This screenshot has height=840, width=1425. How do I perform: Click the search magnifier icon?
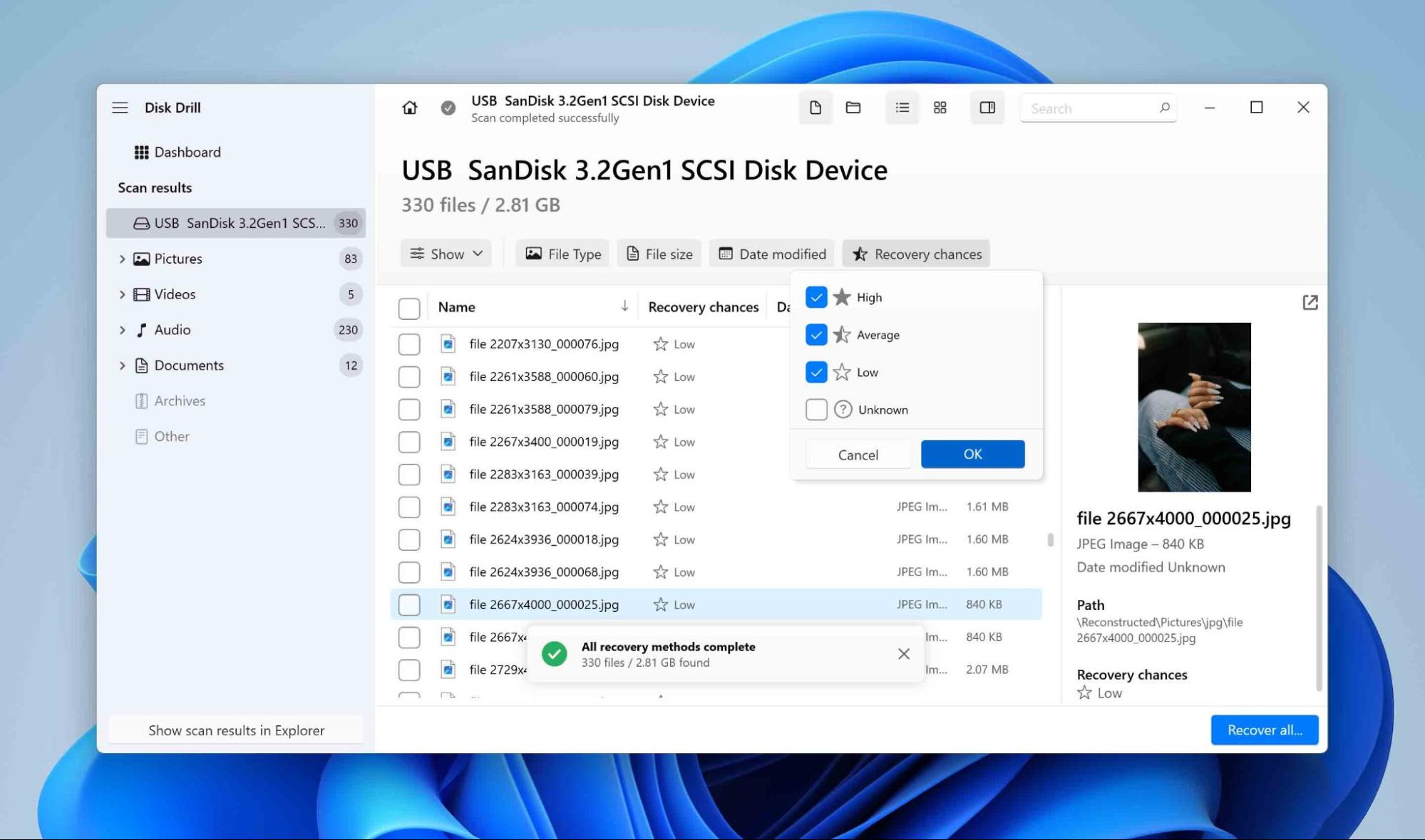tap(1164, 108)
